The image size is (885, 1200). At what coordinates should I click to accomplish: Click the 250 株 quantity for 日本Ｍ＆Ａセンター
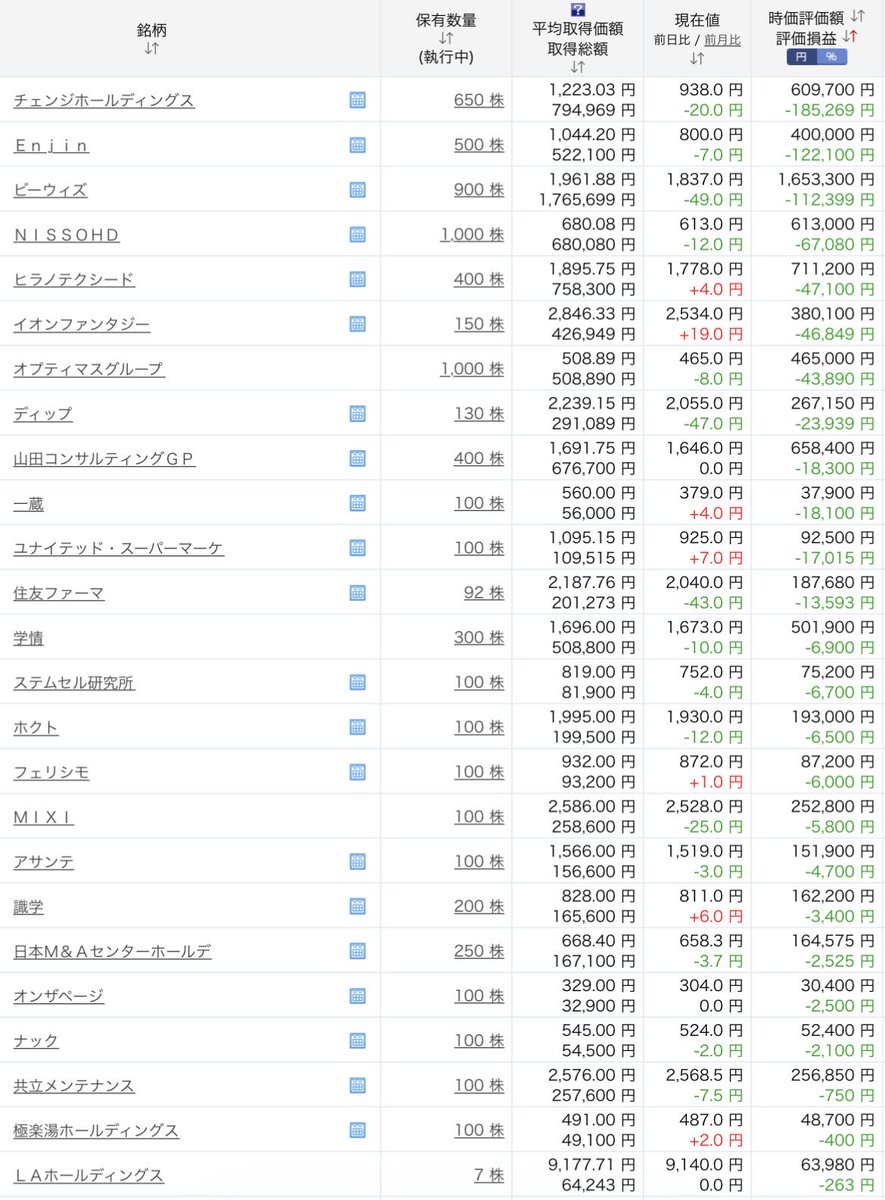click(479, 951)
